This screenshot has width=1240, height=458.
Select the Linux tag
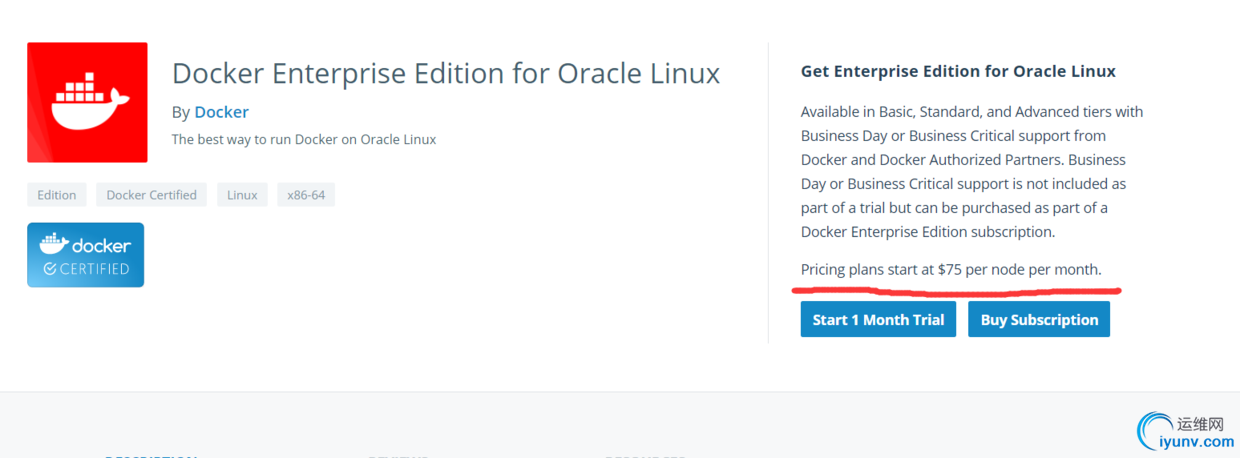coord(242,195)
